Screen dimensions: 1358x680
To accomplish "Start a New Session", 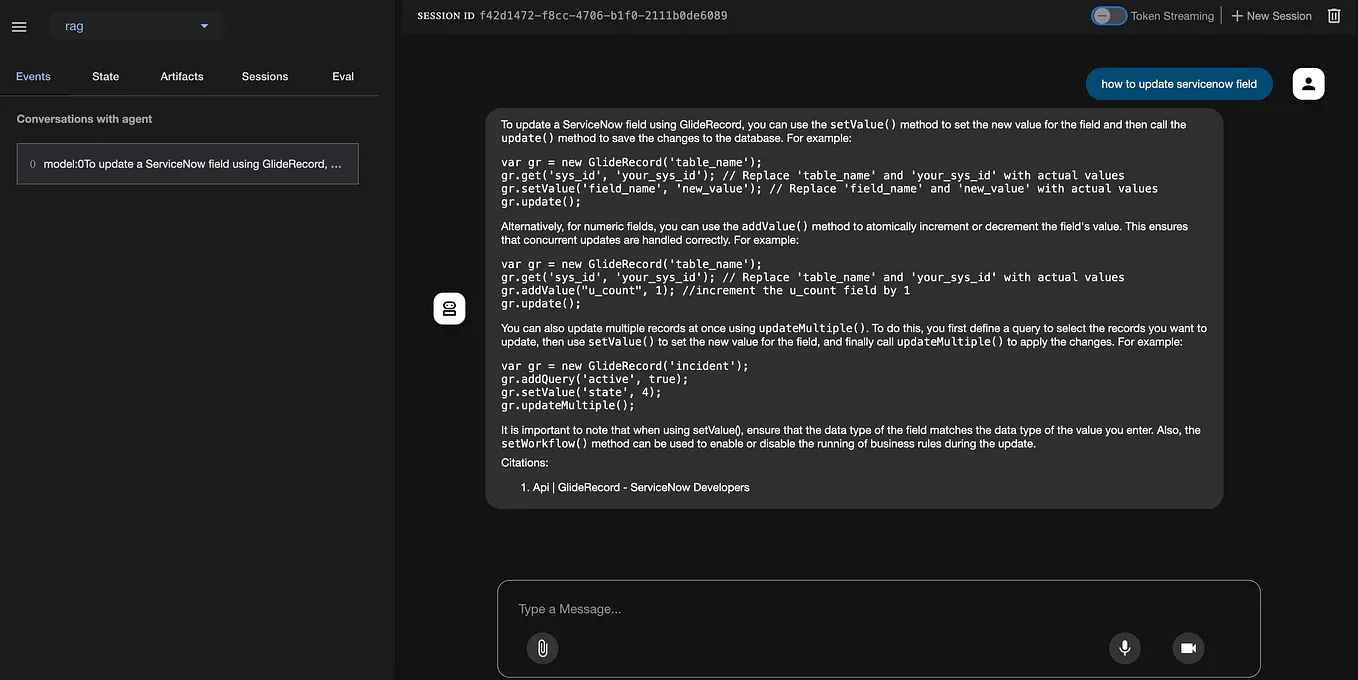I will [x=1270, y=15].
